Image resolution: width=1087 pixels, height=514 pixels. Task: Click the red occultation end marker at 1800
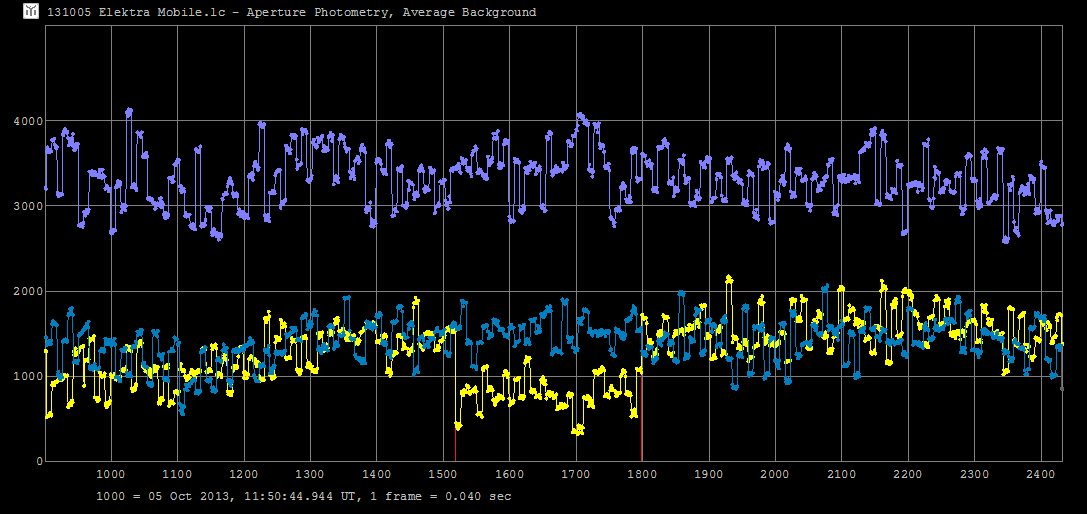(x=641, y=416)
